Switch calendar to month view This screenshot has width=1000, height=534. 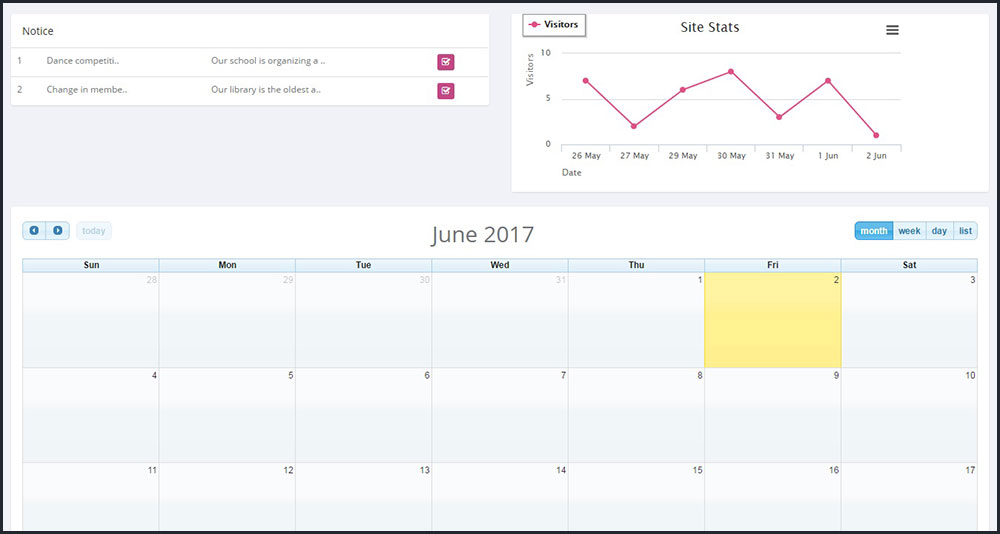(x=874, y=231)
